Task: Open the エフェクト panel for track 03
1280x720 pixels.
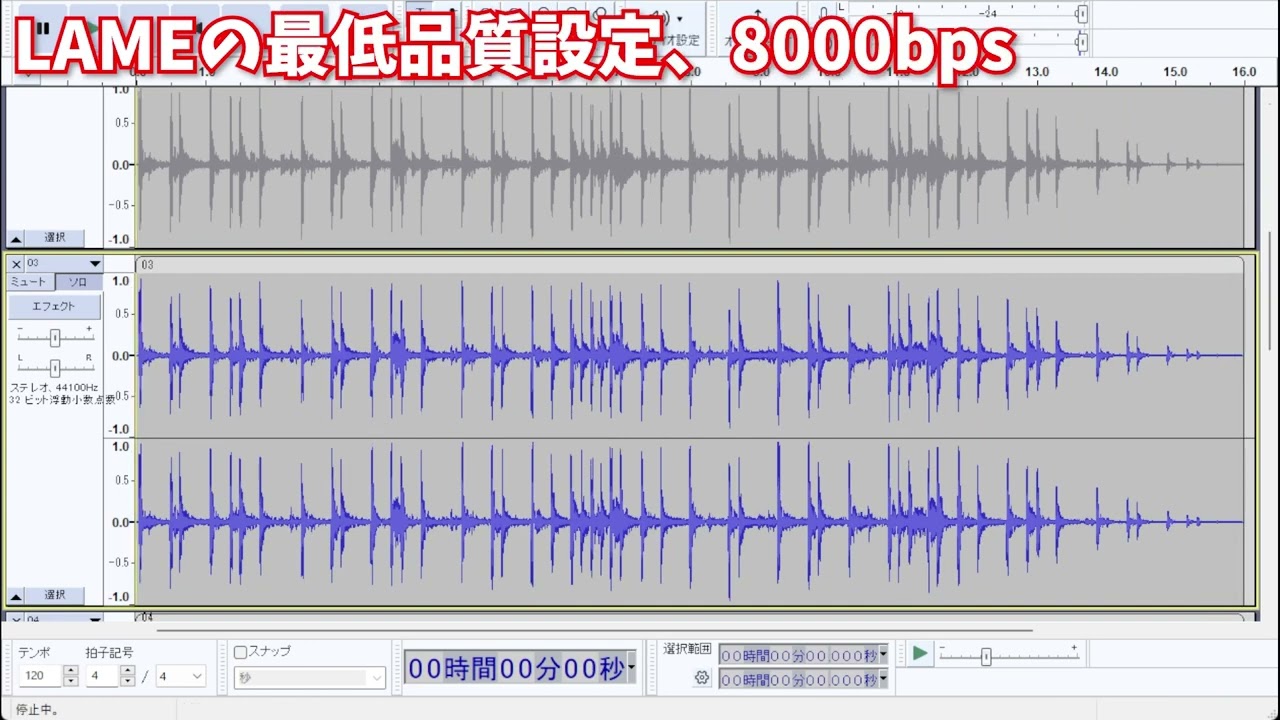Action: pyautogui.click(x=55, y=307)
